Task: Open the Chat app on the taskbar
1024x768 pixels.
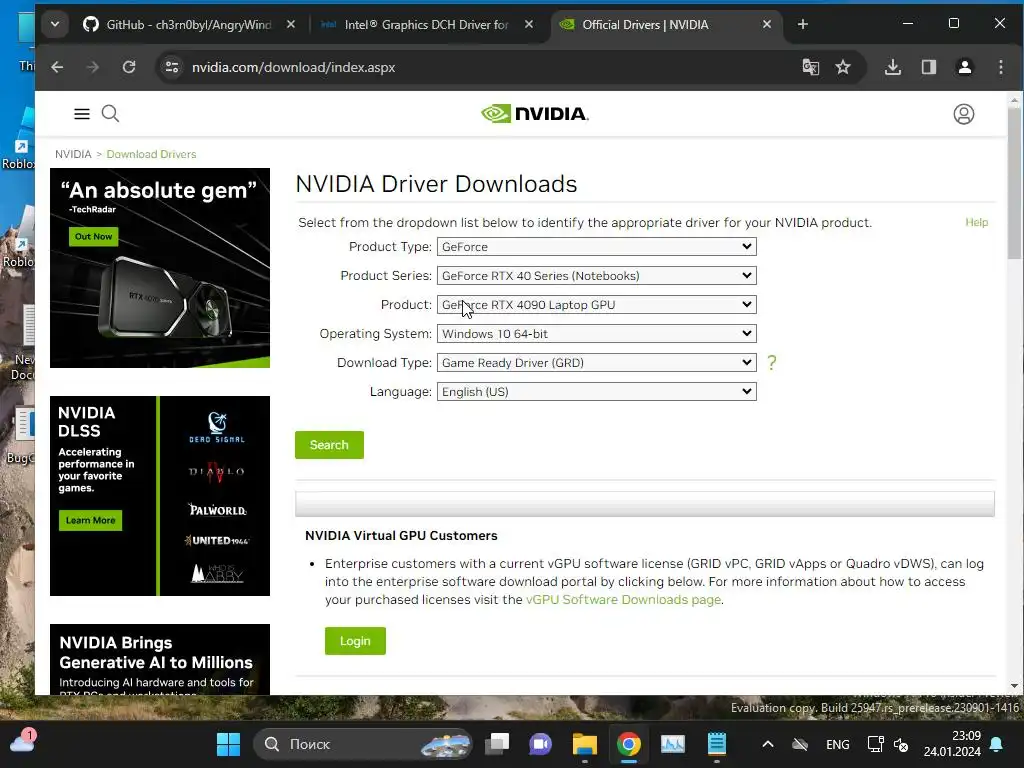Action: 540,744
